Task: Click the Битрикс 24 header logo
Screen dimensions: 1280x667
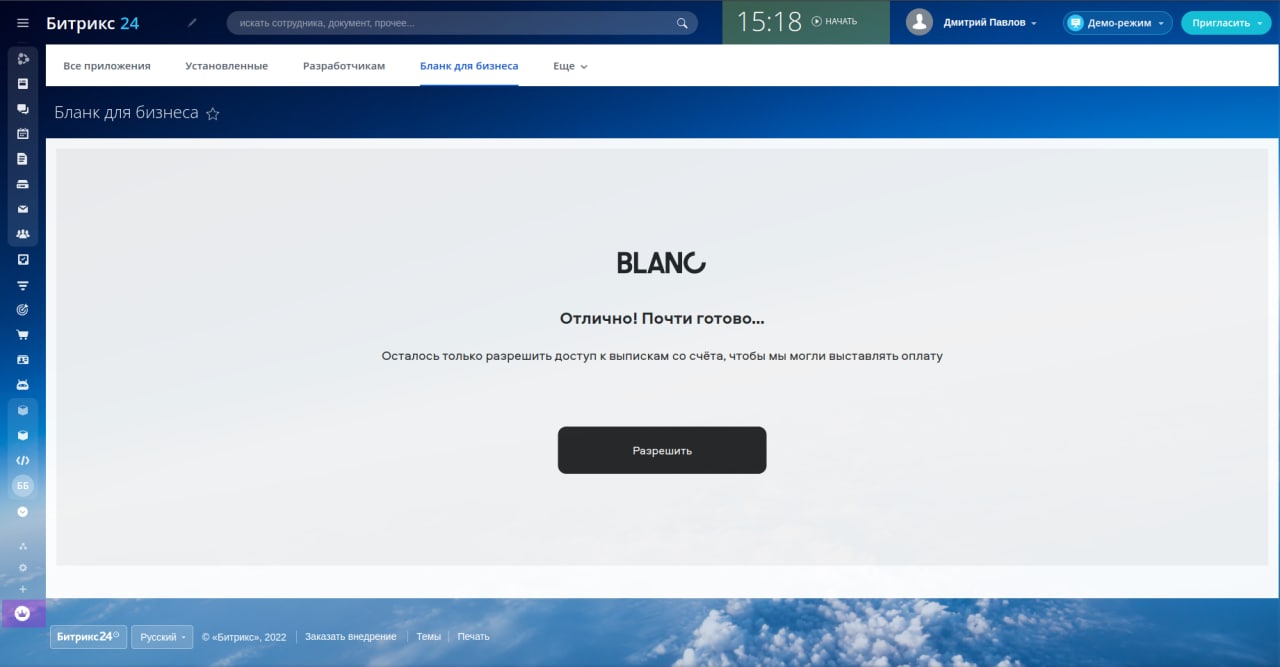Action: click(92, 23)
